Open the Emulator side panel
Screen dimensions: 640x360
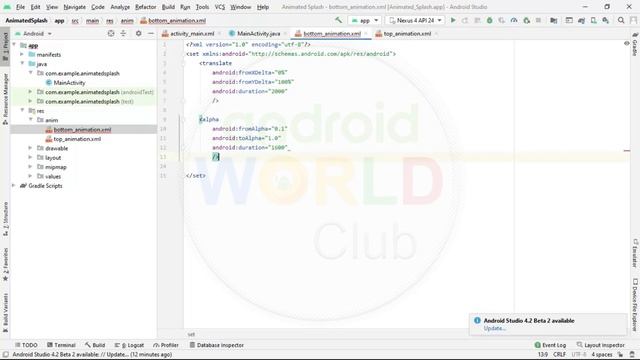point(635,253)
